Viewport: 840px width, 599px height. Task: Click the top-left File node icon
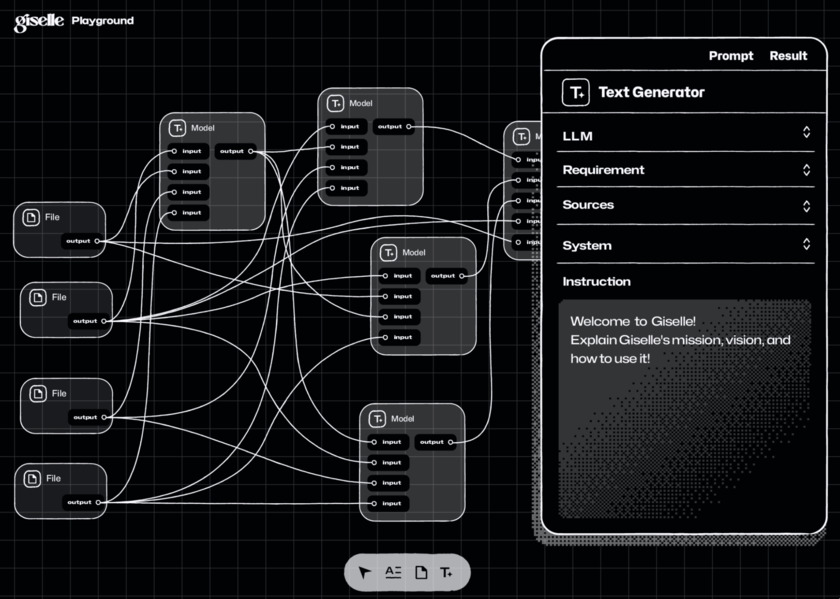31,217
